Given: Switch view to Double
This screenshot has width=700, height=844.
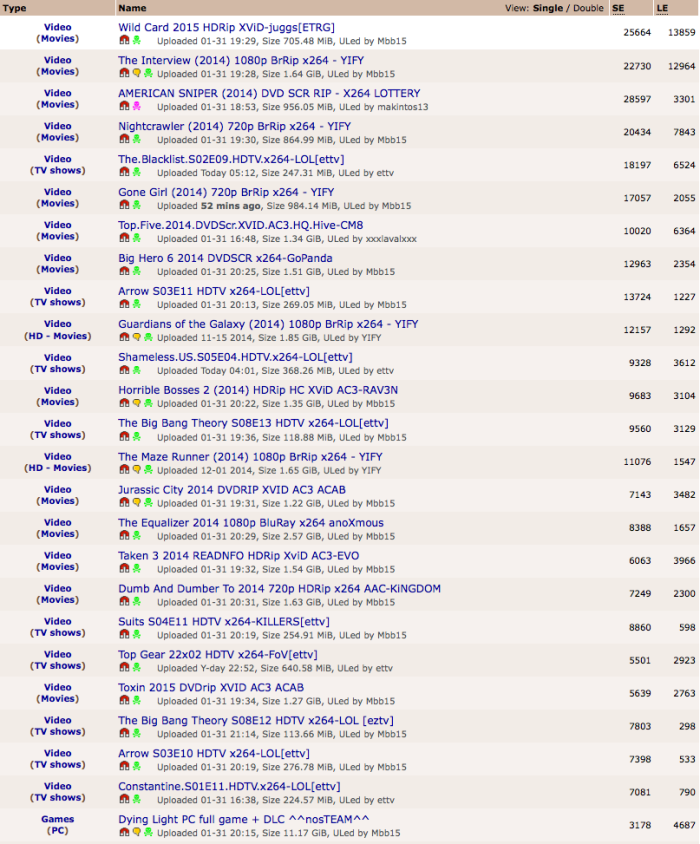Looking at the screenshot, I should 588,8.
